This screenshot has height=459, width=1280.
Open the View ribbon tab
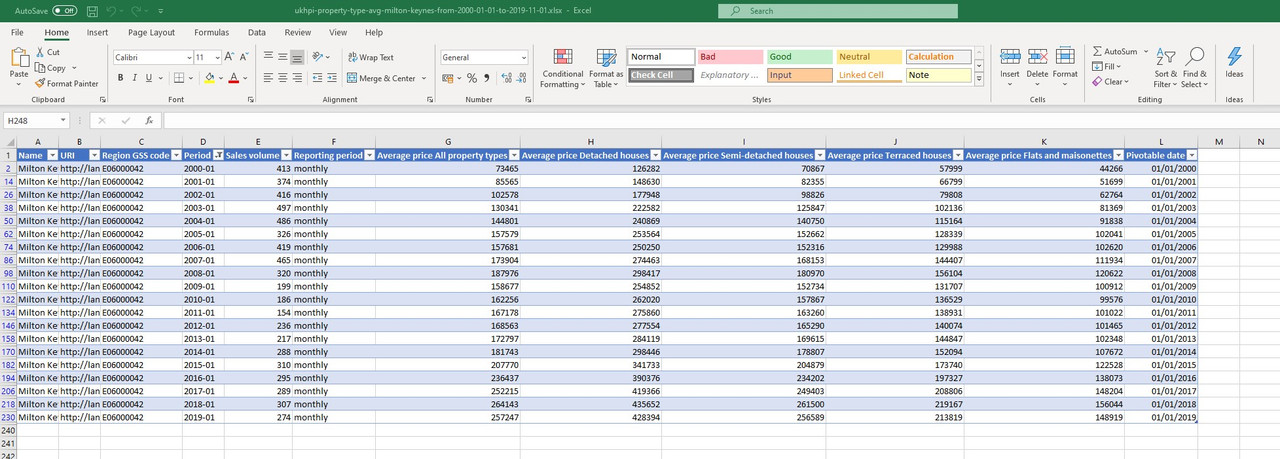(x=338, y=32)
